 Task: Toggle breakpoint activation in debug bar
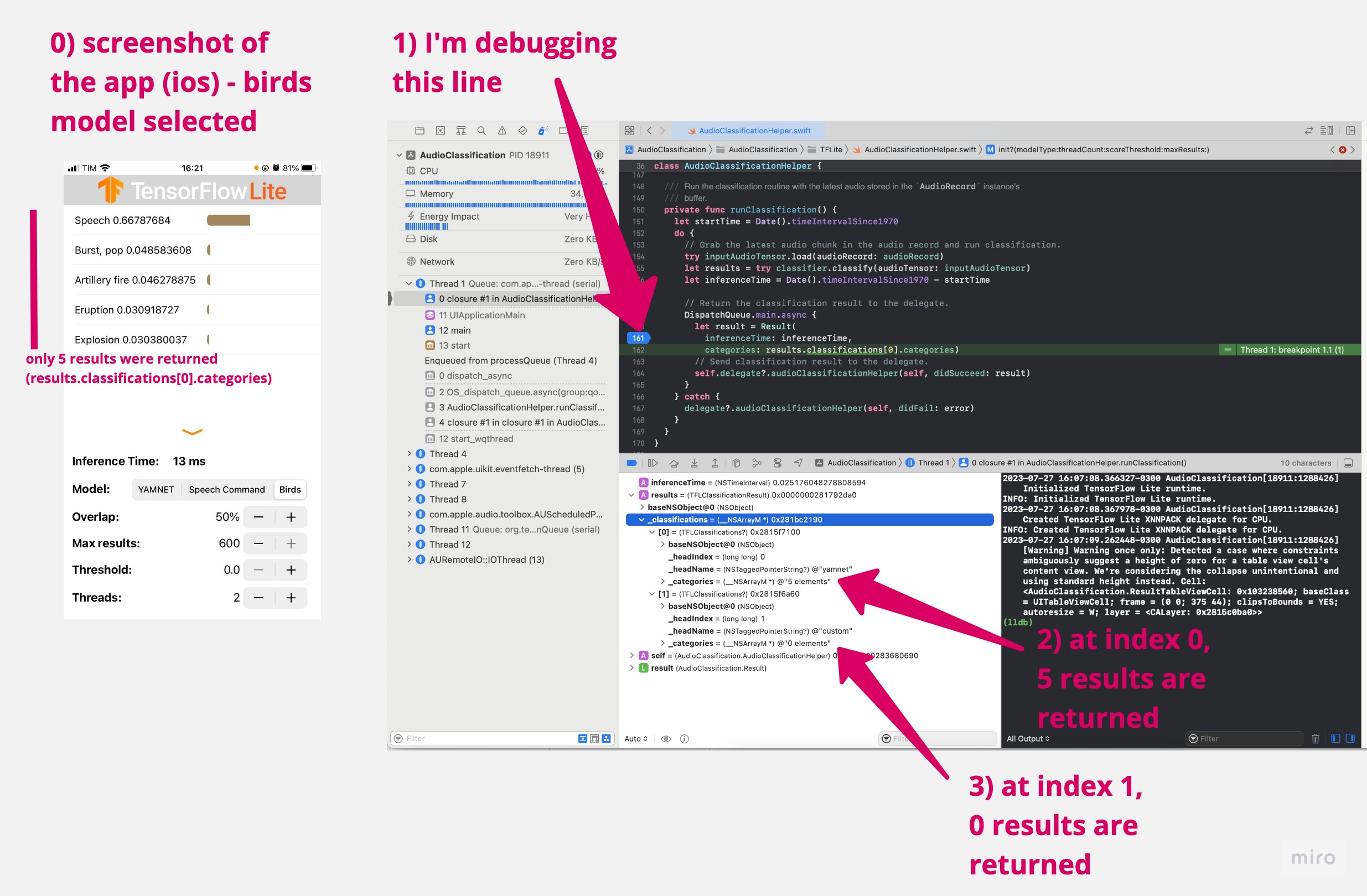coord(631,463)
